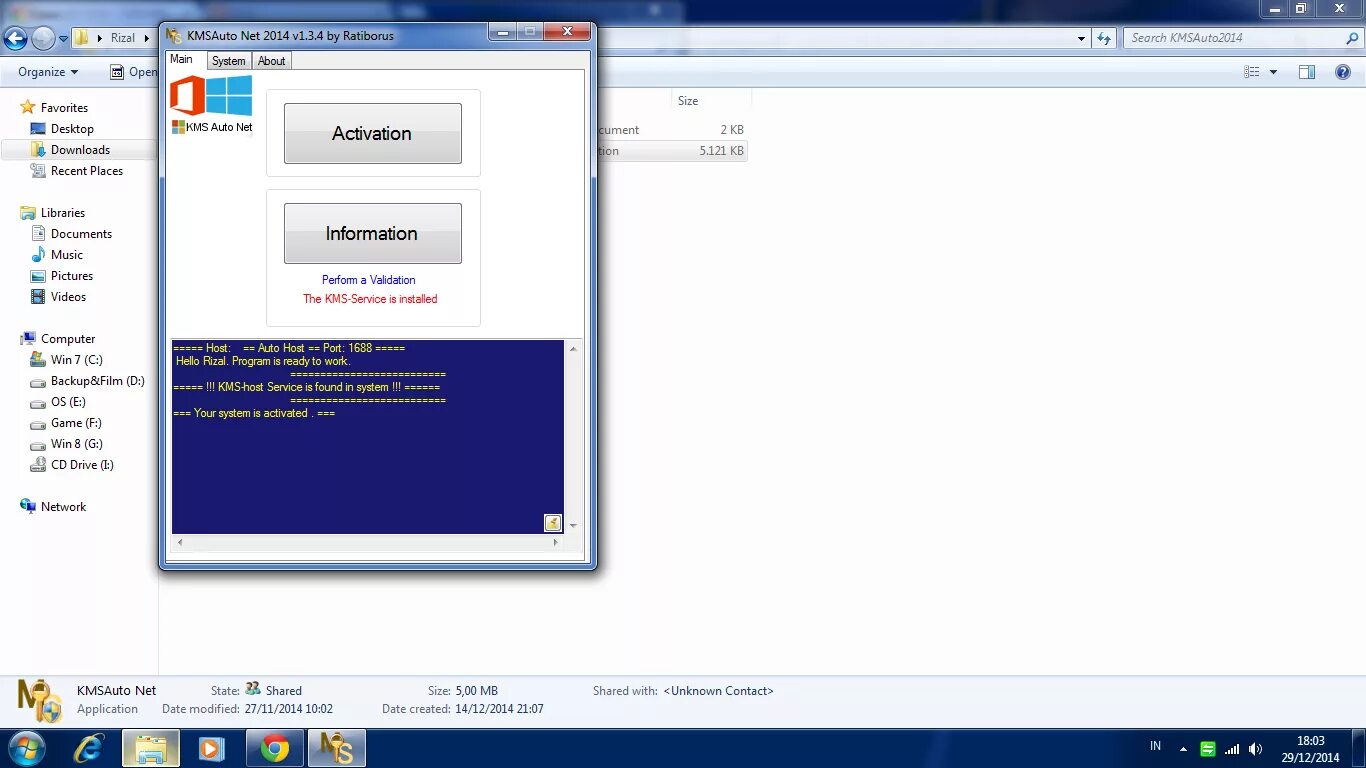This screenshot has width=1366, height=768.
Task: Select Recent Places in Favorites
Action: [x=87, y=171]
